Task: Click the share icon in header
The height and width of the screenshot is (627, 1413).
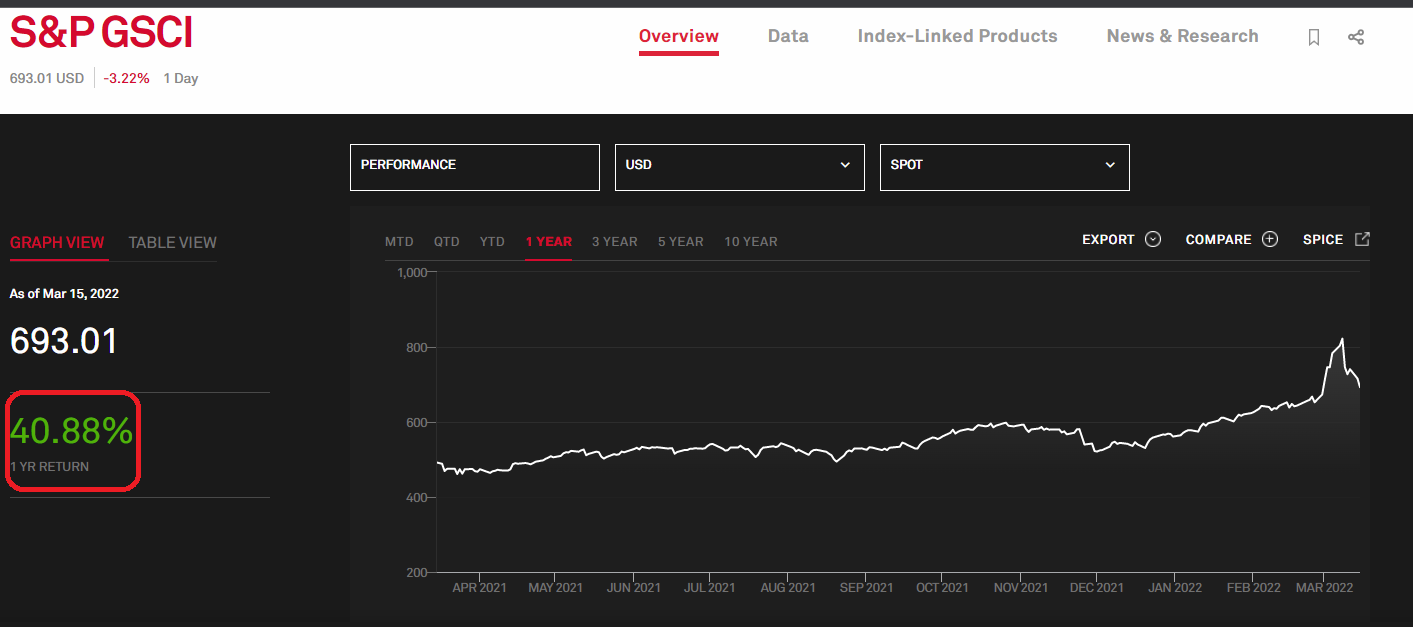Action: (x=1356, y=37)
